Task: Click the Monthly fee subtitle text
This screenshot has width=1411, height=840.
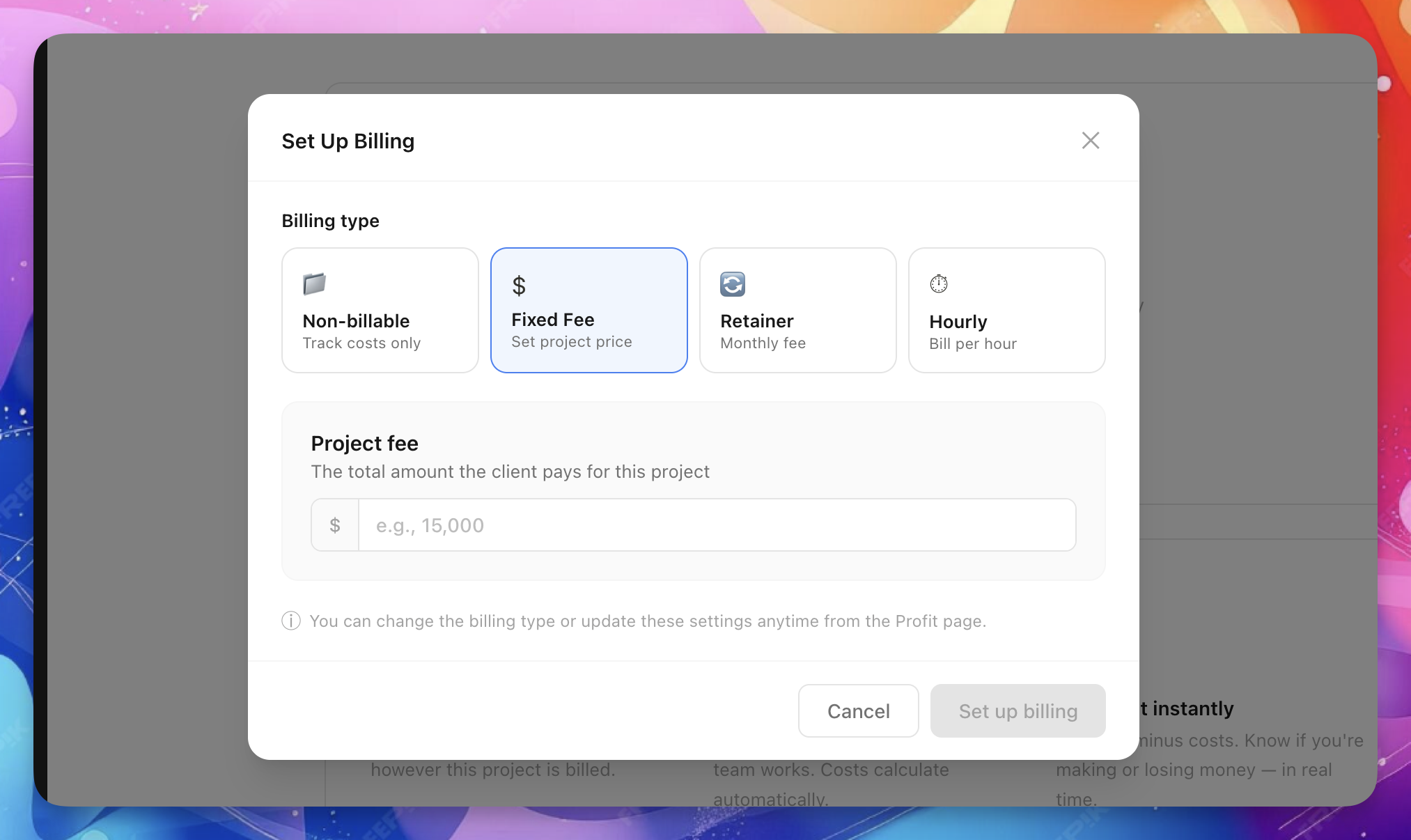Action: (x=763, y=343)
